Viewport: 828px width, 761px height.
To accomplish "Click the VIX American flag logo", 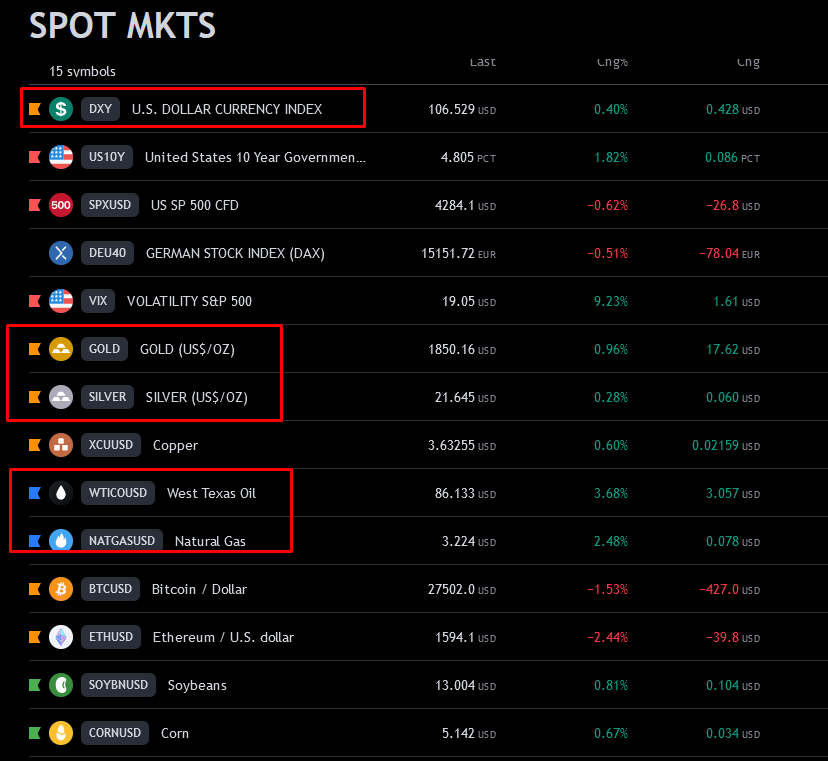I will pos(61,301).
